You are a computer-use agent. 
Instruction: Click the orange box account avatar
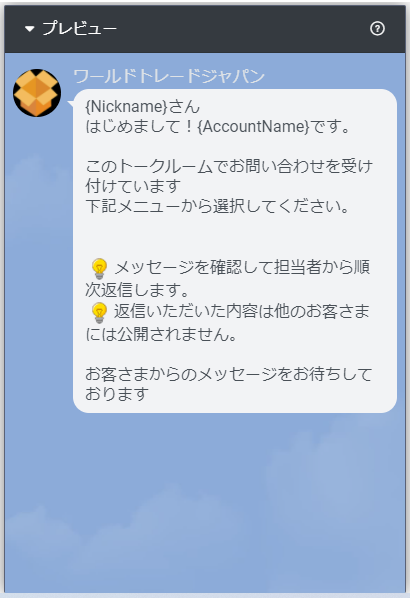tap(37, 93)
